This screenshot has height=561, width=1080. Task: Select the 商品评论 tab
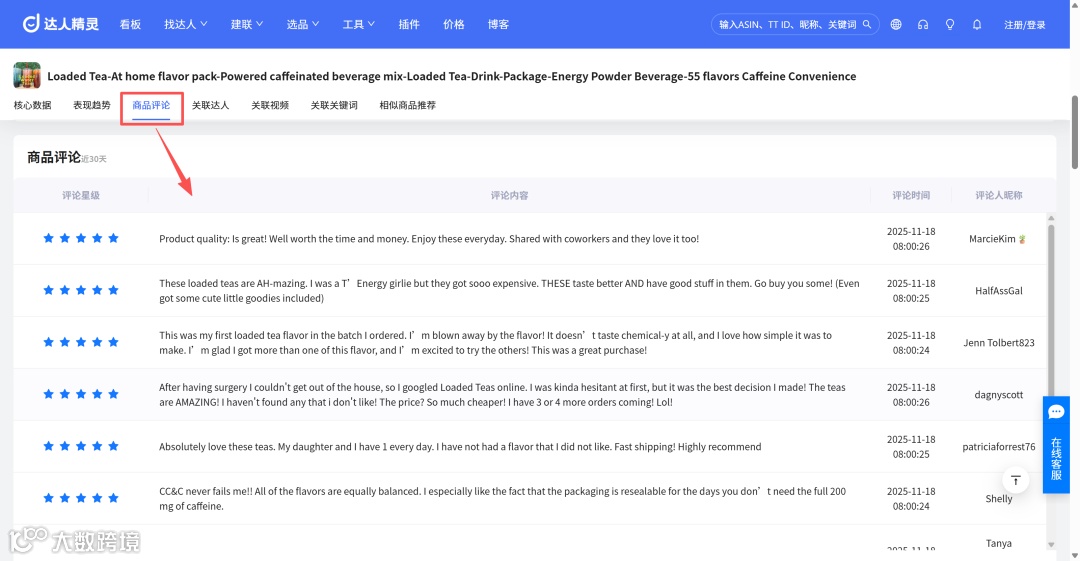151,105
